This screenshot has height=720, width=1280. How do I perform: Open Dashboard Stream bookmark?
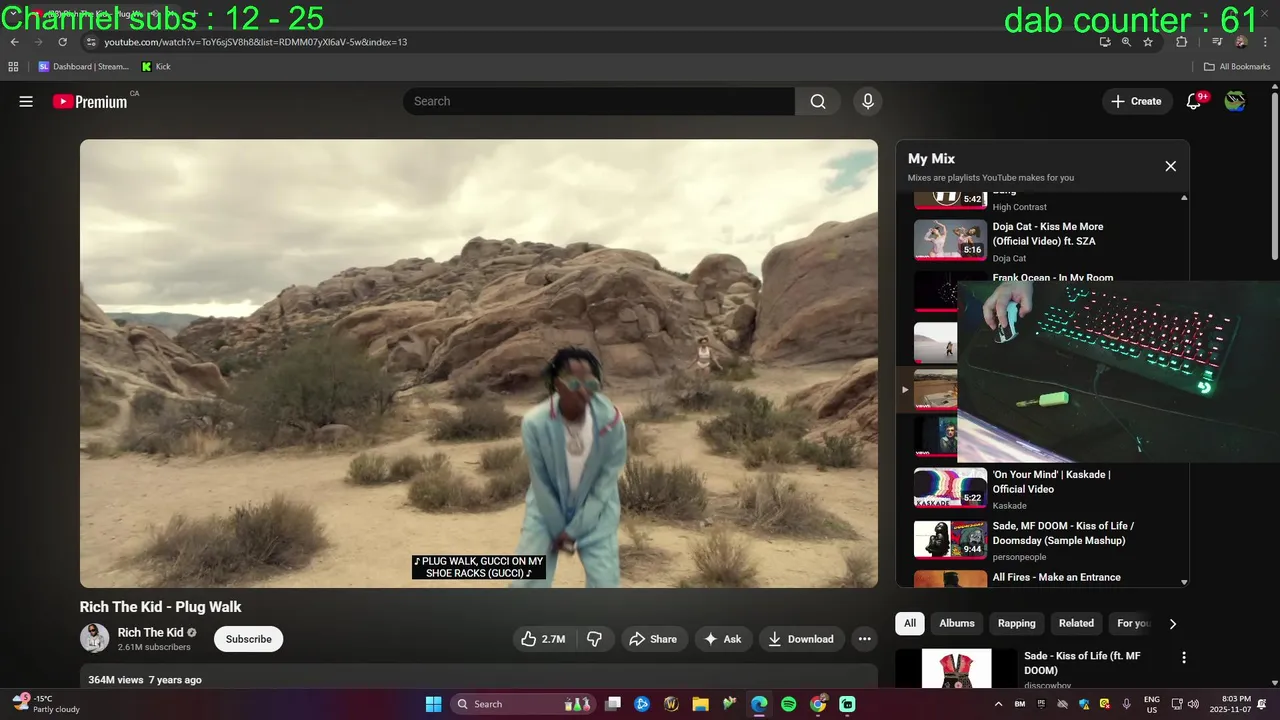tap(84, 67)
